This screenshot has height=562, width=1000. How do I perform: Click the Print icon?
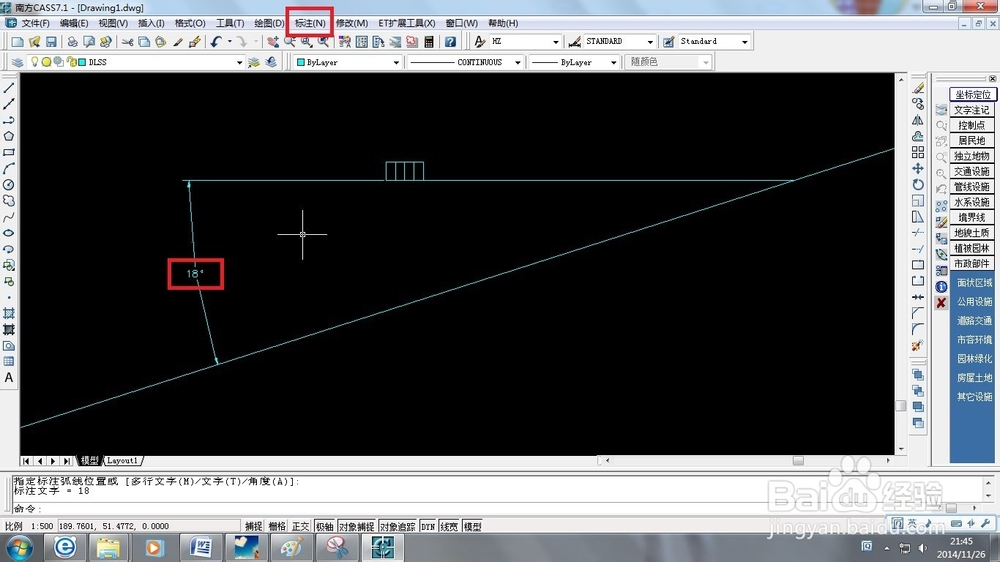pos(72,42)
